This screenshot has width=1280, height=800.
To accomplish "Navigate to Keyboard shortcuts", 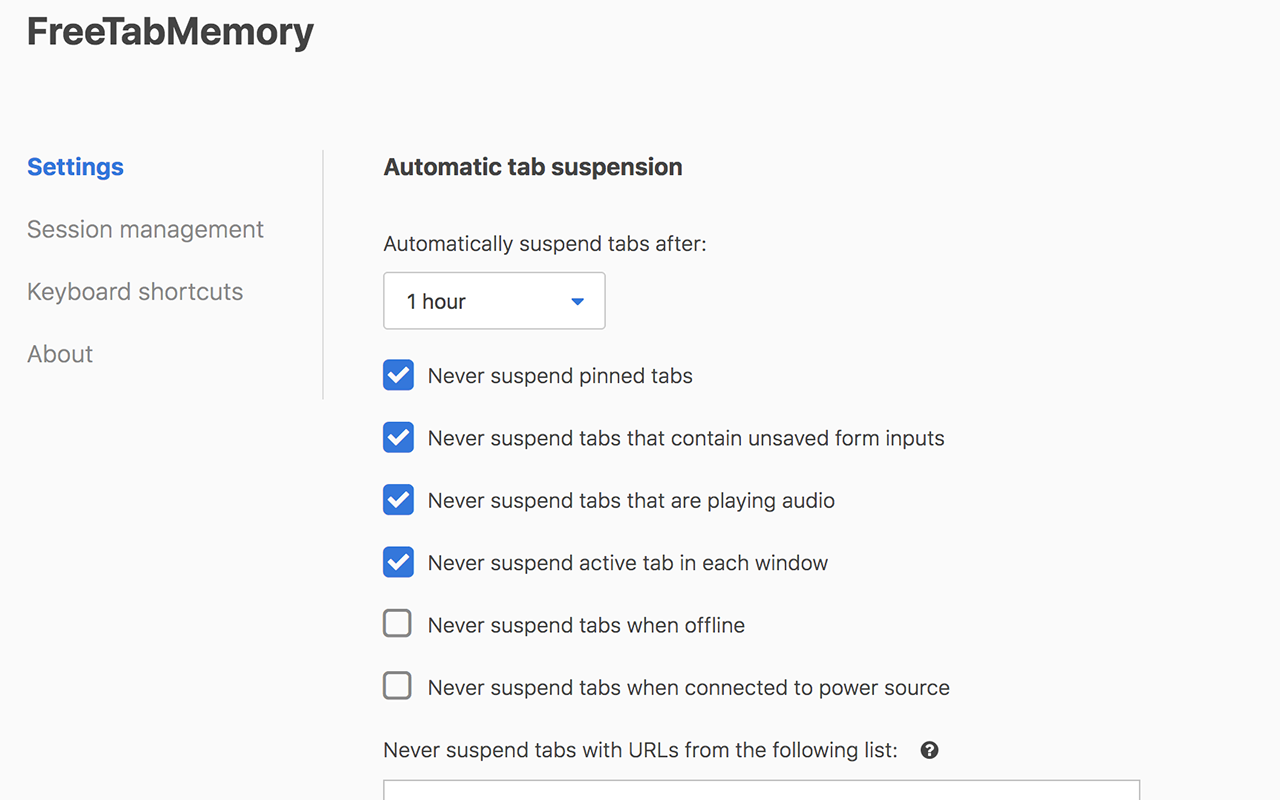I will (135, 291).
